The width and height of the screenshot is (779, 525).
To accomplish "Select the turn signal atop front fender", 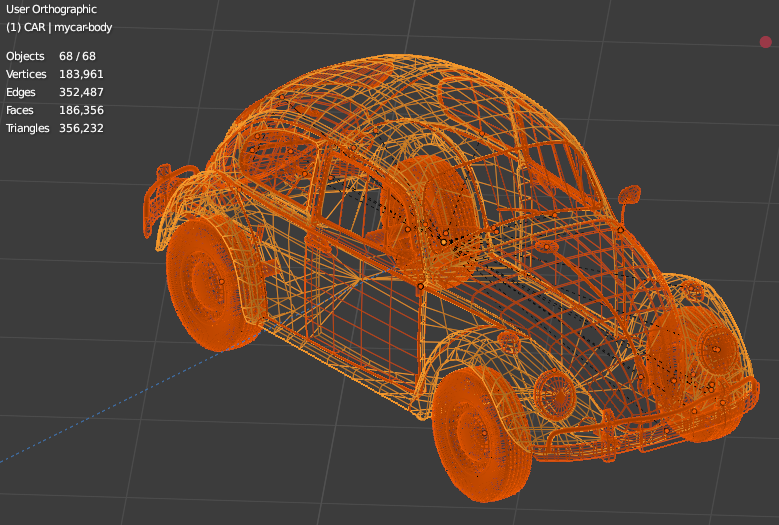I will click(x=509, y=342).
